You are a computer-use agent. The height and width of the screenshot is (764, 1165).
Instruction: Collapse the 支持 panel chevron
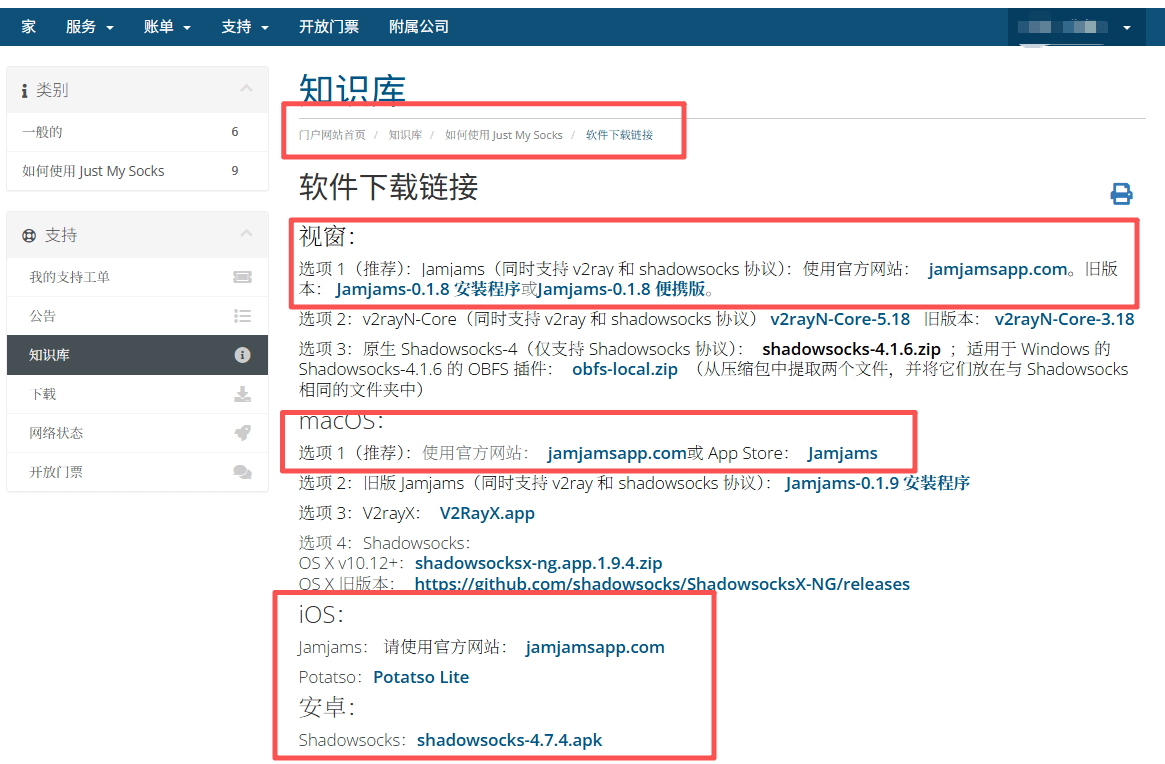pyautogui.click(x=246, y=235)
